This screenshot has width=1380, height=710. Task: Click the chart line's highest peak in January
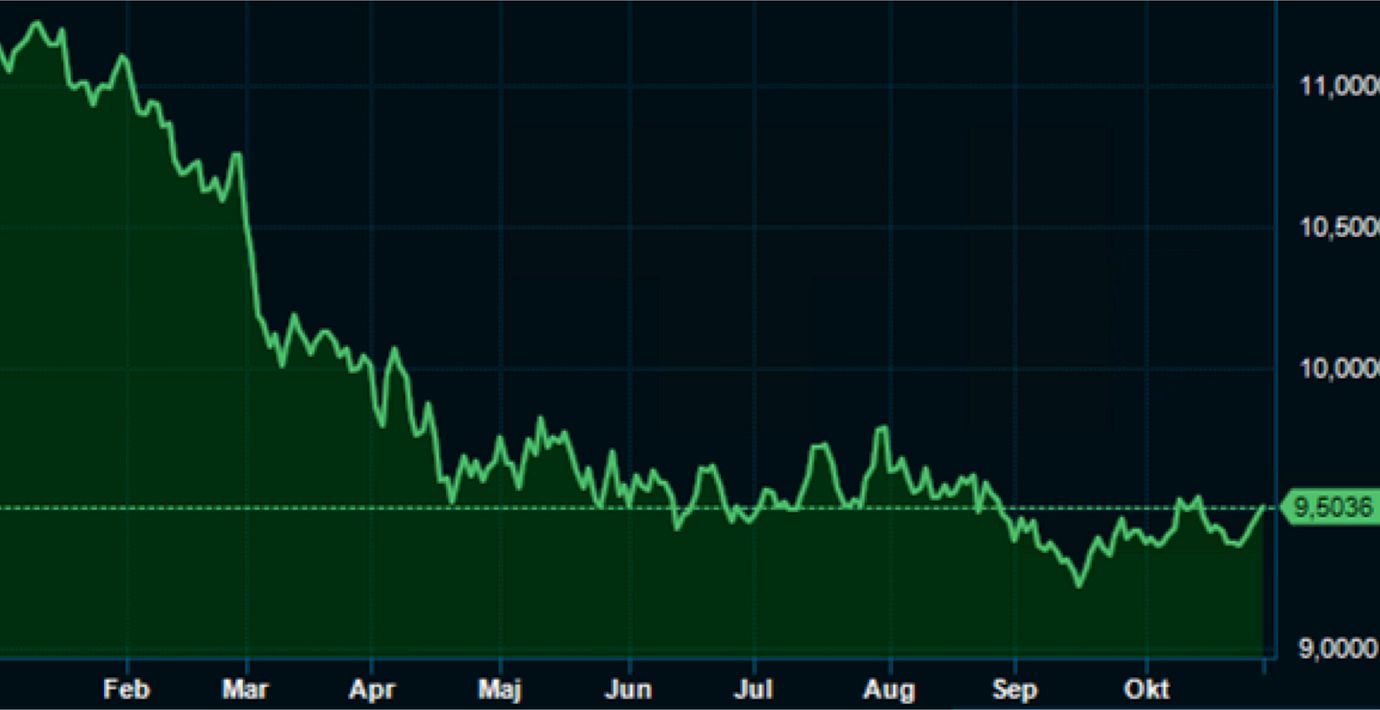pyautogui.click(x=38, y=22)
